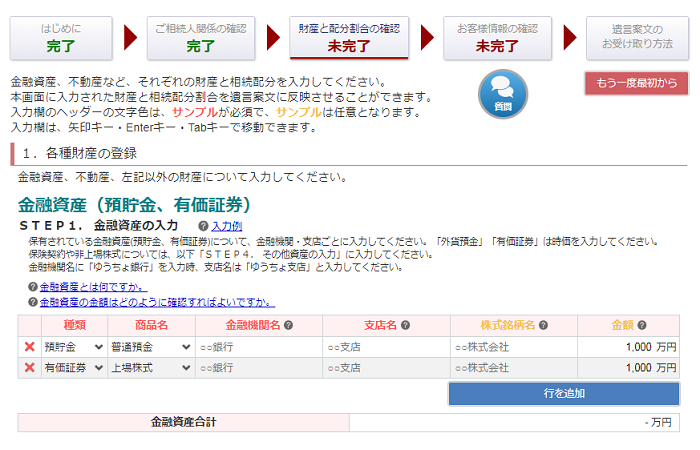Open the 商品名 dropdown showing 上場株式
700x450 pixels.
point(151,367)
